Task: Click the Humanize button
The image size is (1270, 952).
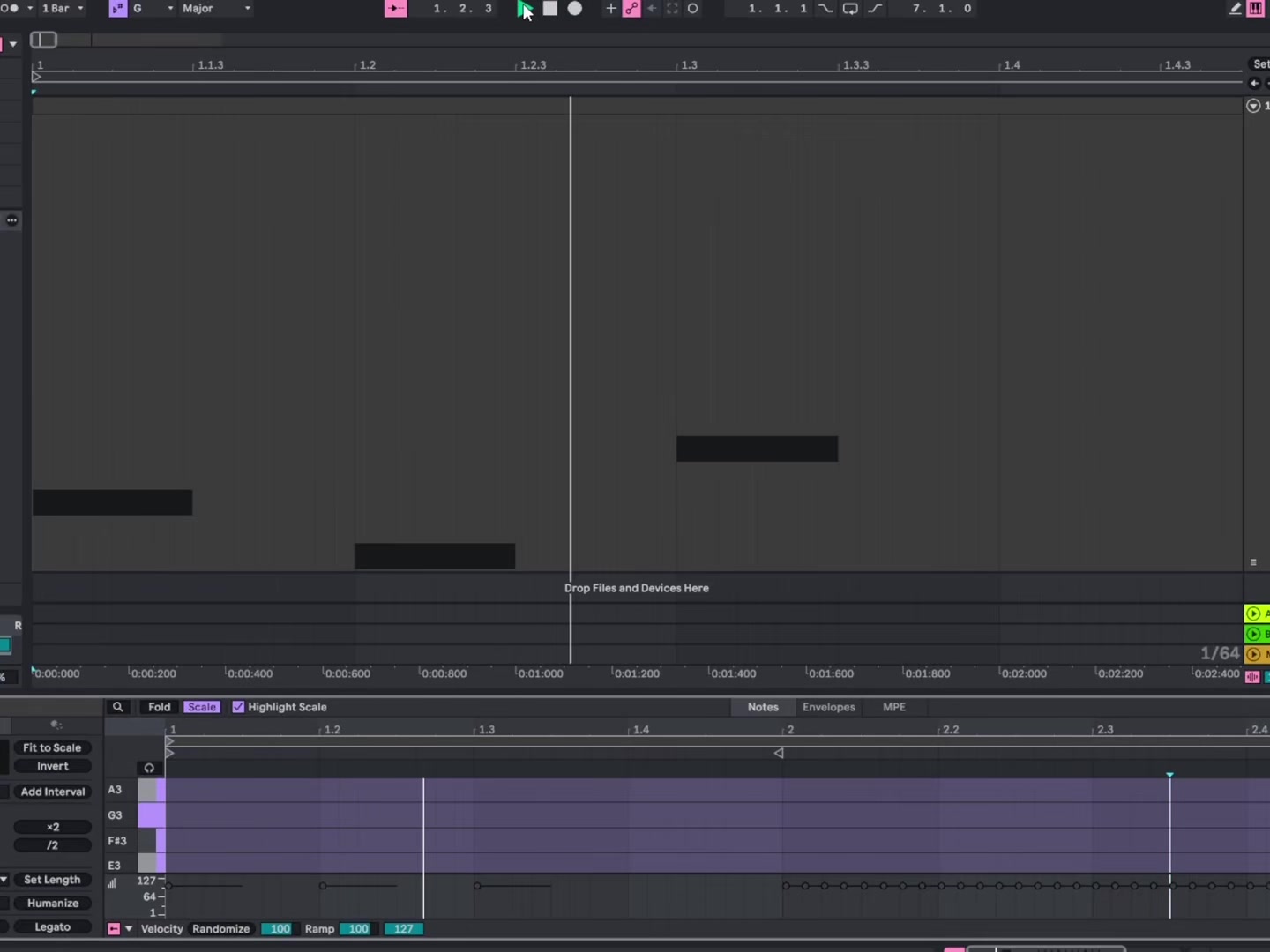Action: [x=53, y=904]
